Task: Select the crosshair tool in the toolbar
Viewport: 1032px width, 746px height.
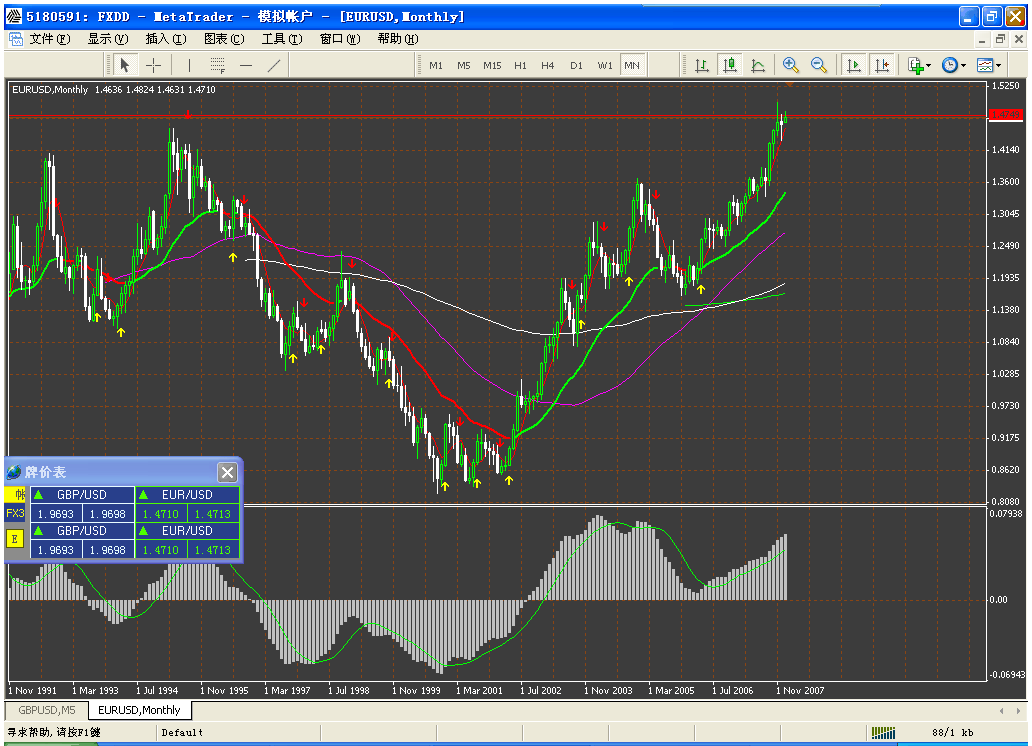Action: click(152, 65)
